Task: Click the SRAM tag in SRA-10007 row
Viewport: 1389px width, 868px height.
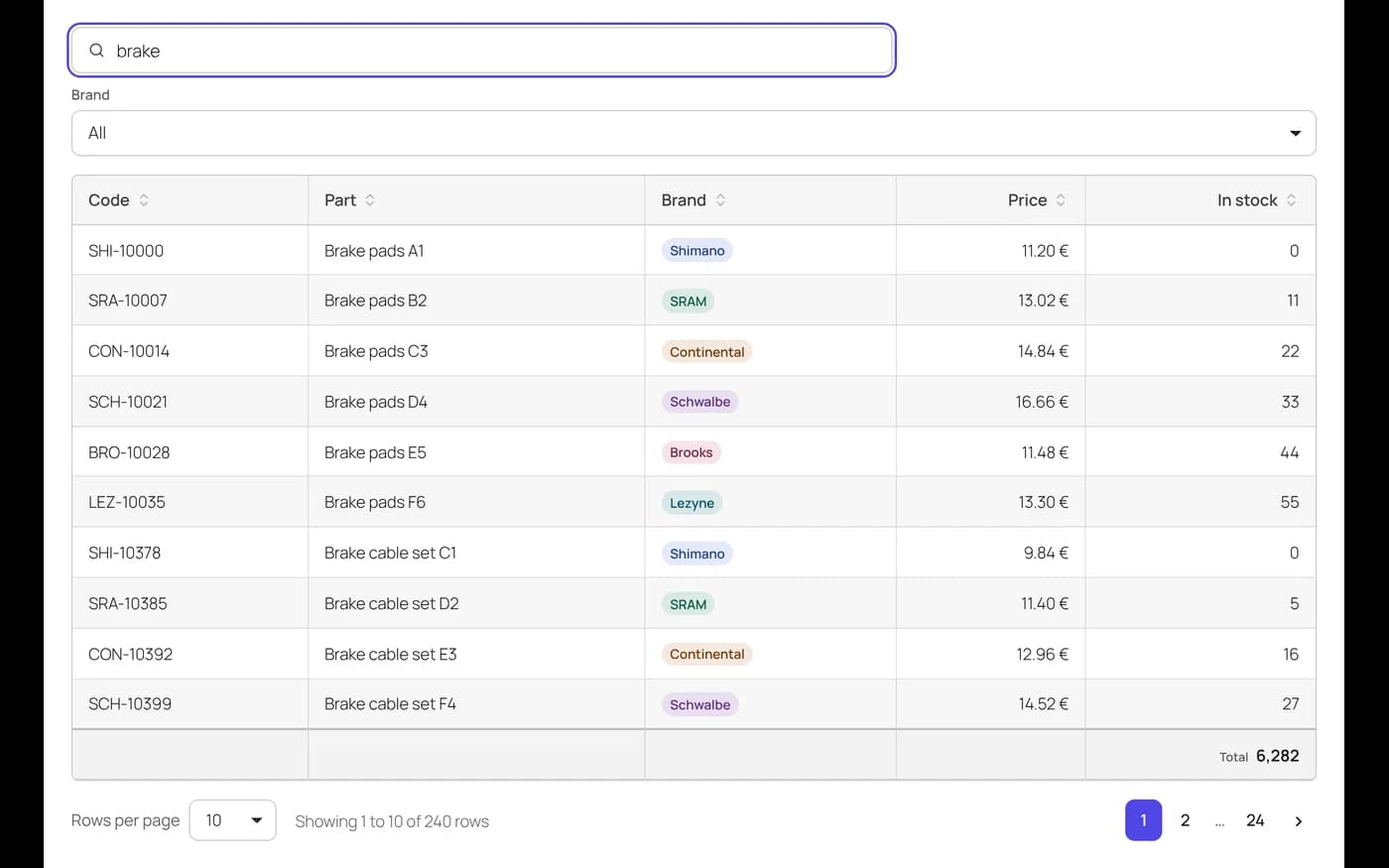Action: [688, 302]
